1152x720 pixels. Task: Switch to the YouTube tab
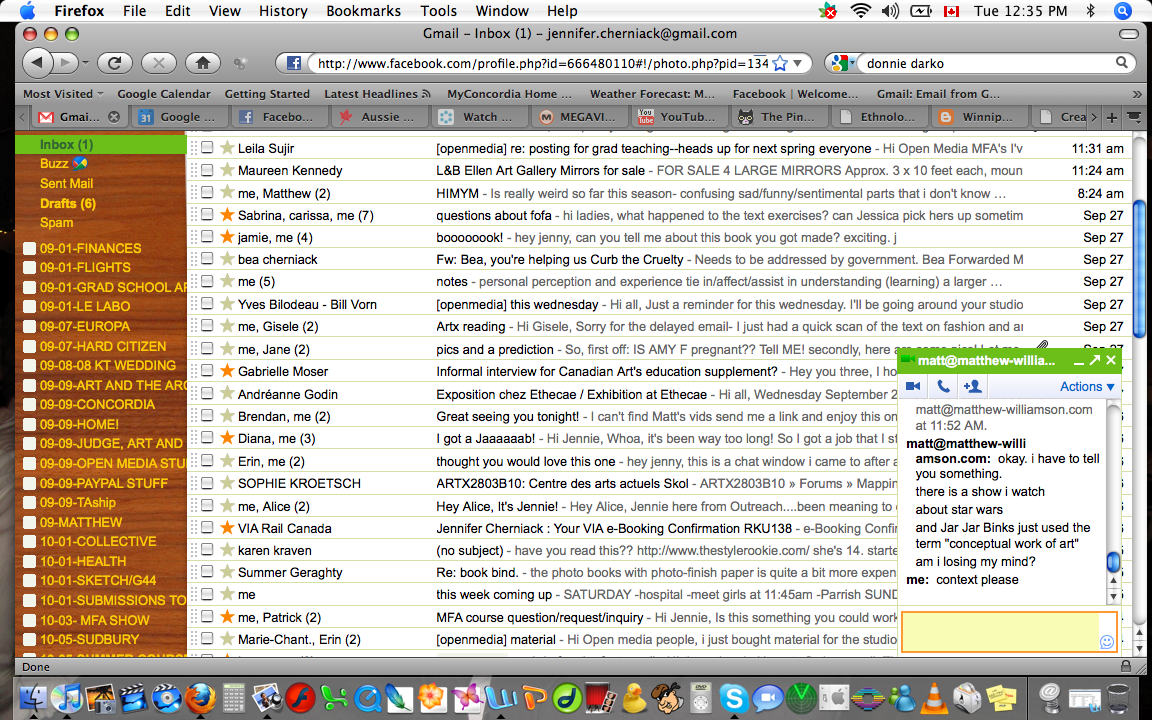point(676,117)
